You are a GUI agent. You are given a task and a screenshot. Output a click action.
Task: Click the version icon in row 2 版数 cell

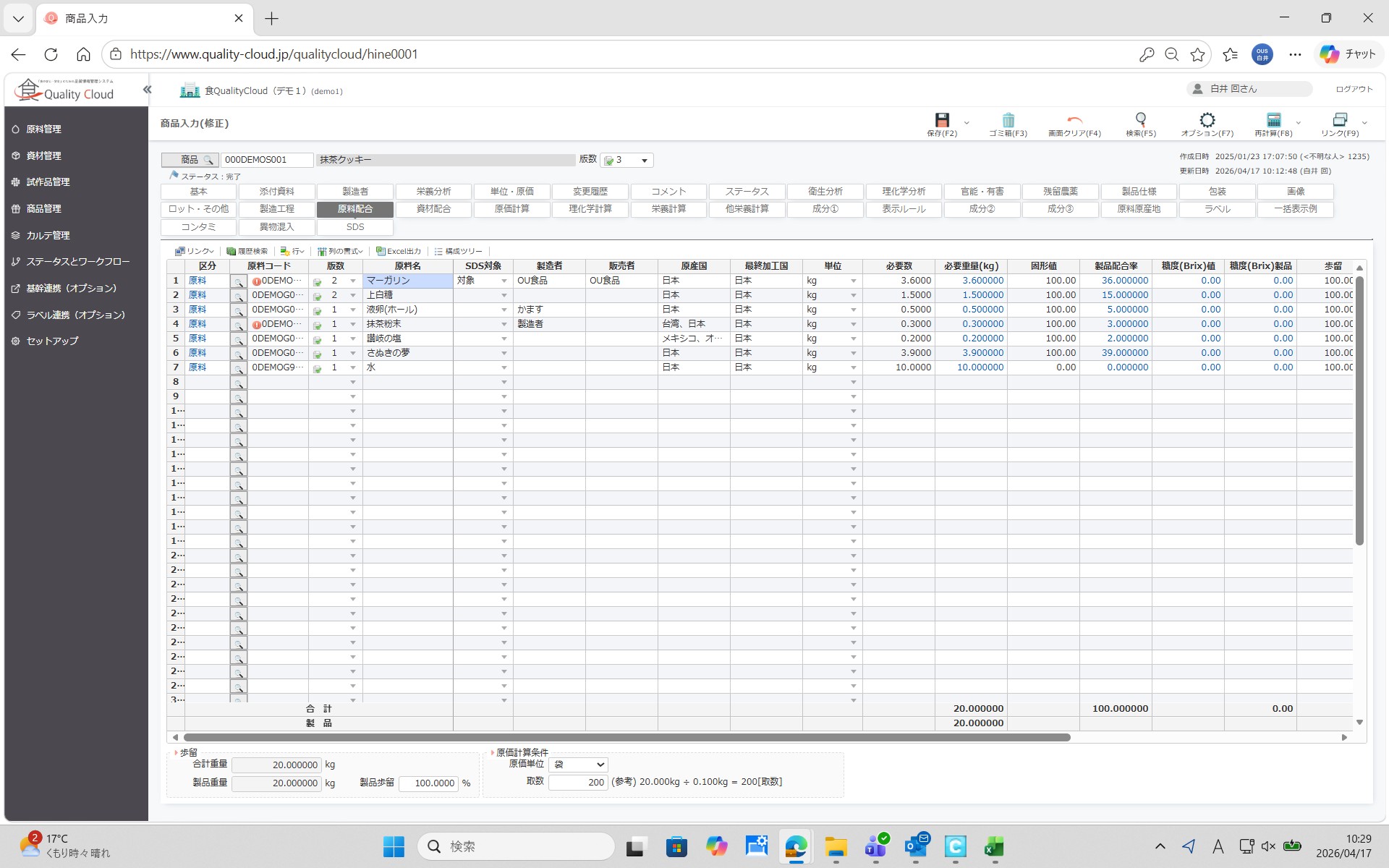tap(317, 296)
